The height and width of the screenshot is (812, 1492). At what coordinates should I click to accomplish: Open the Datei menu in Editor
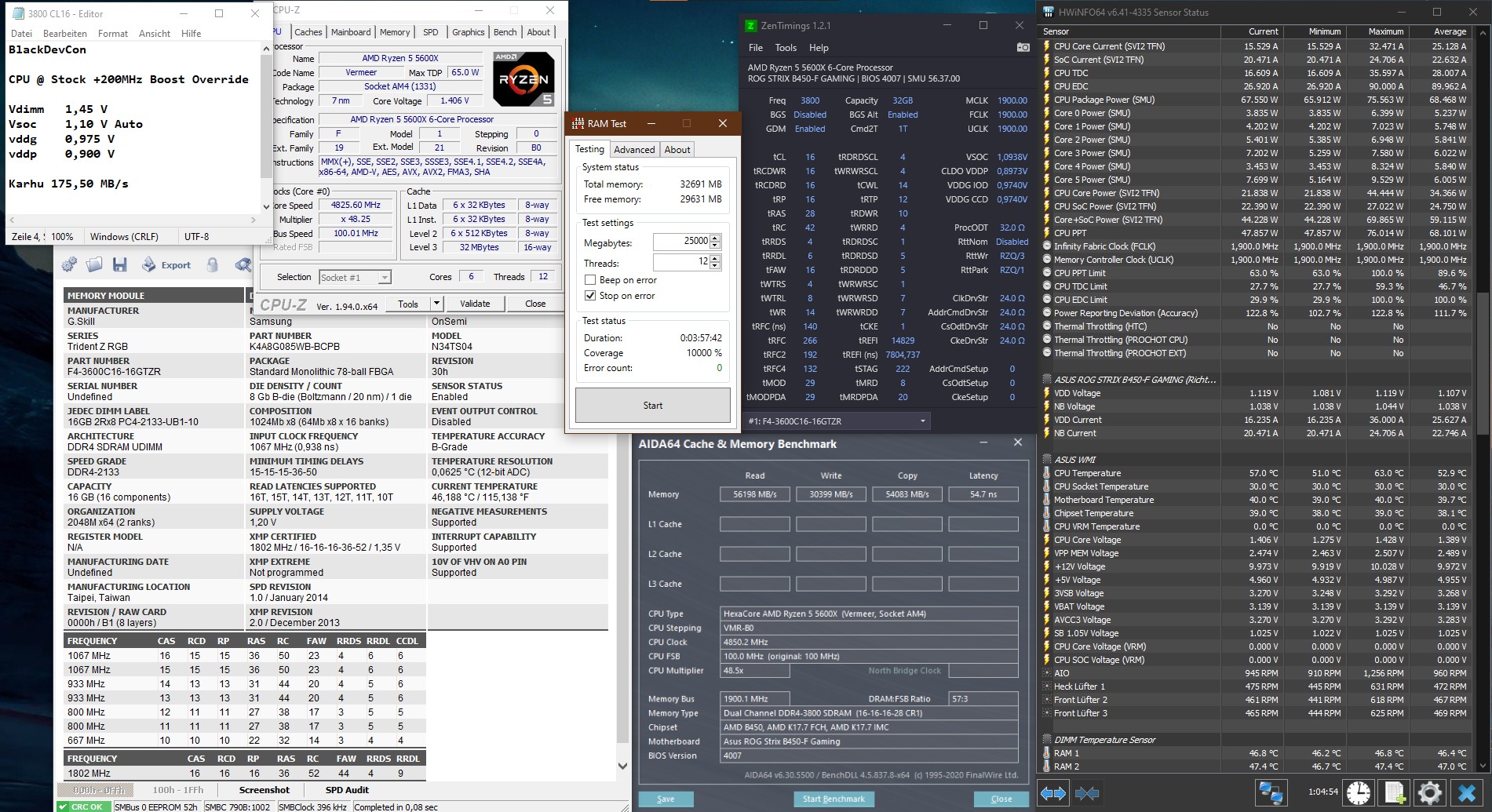pos(22,34)
